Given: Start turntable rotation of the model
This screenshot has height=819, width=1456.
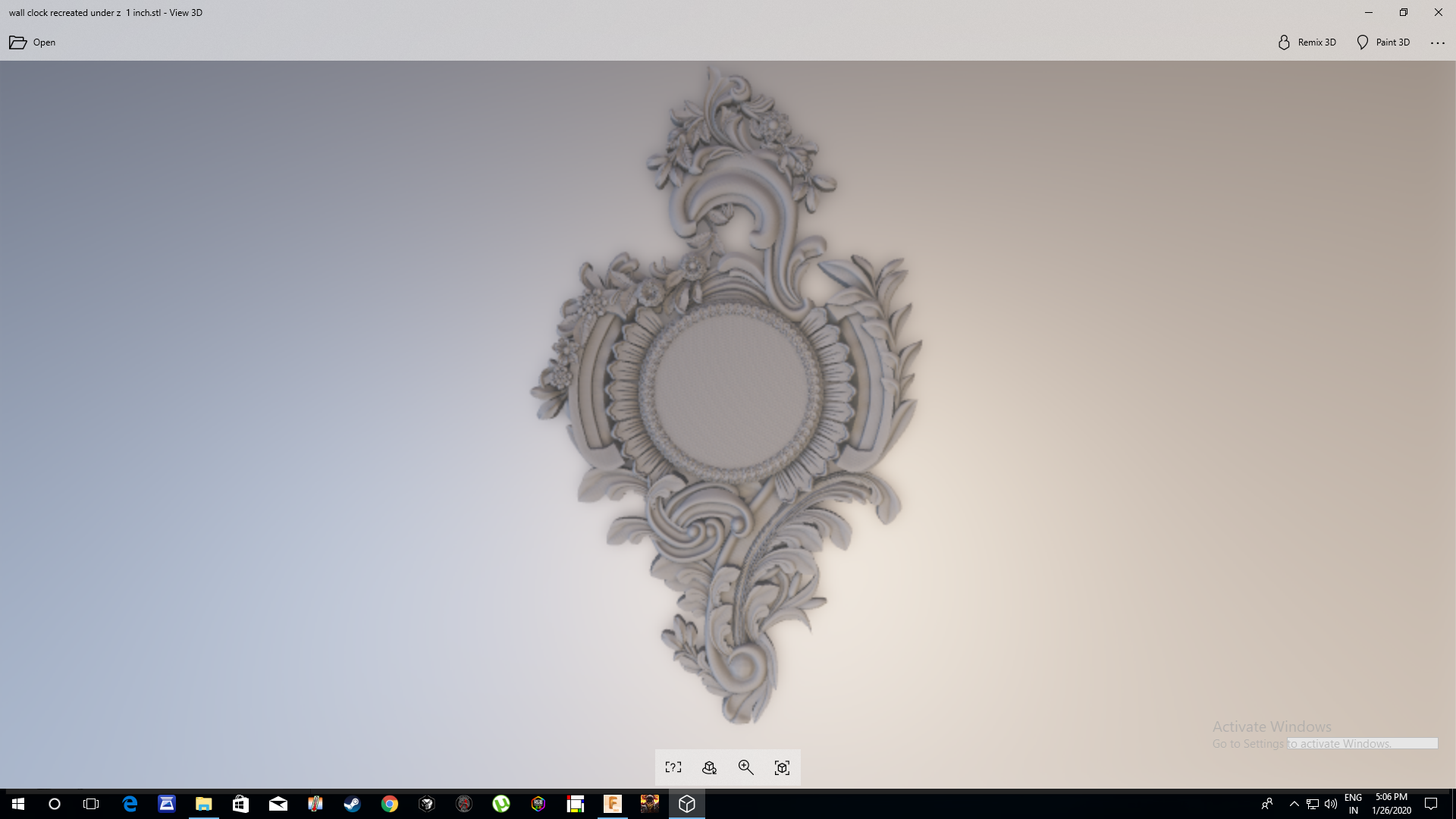Looking at the screenshot, I should click(709, 767).
